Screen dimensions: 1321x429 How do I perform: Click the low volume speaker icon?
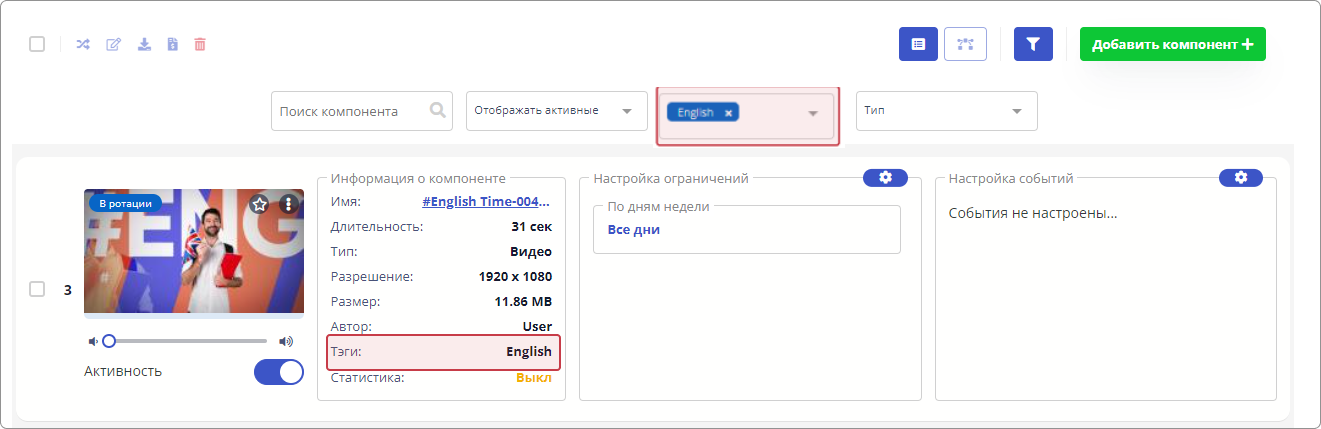tap(93, 341)
